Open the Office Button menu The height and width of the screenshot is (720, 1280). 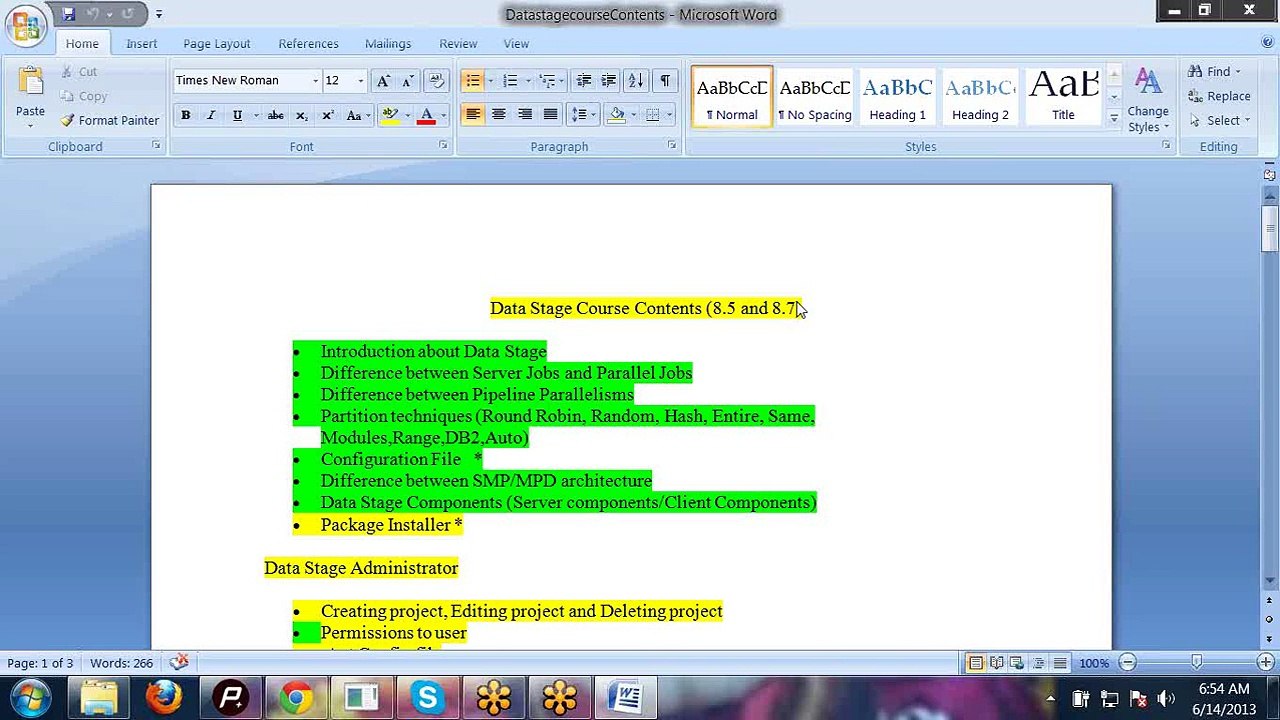pos(25,23)
